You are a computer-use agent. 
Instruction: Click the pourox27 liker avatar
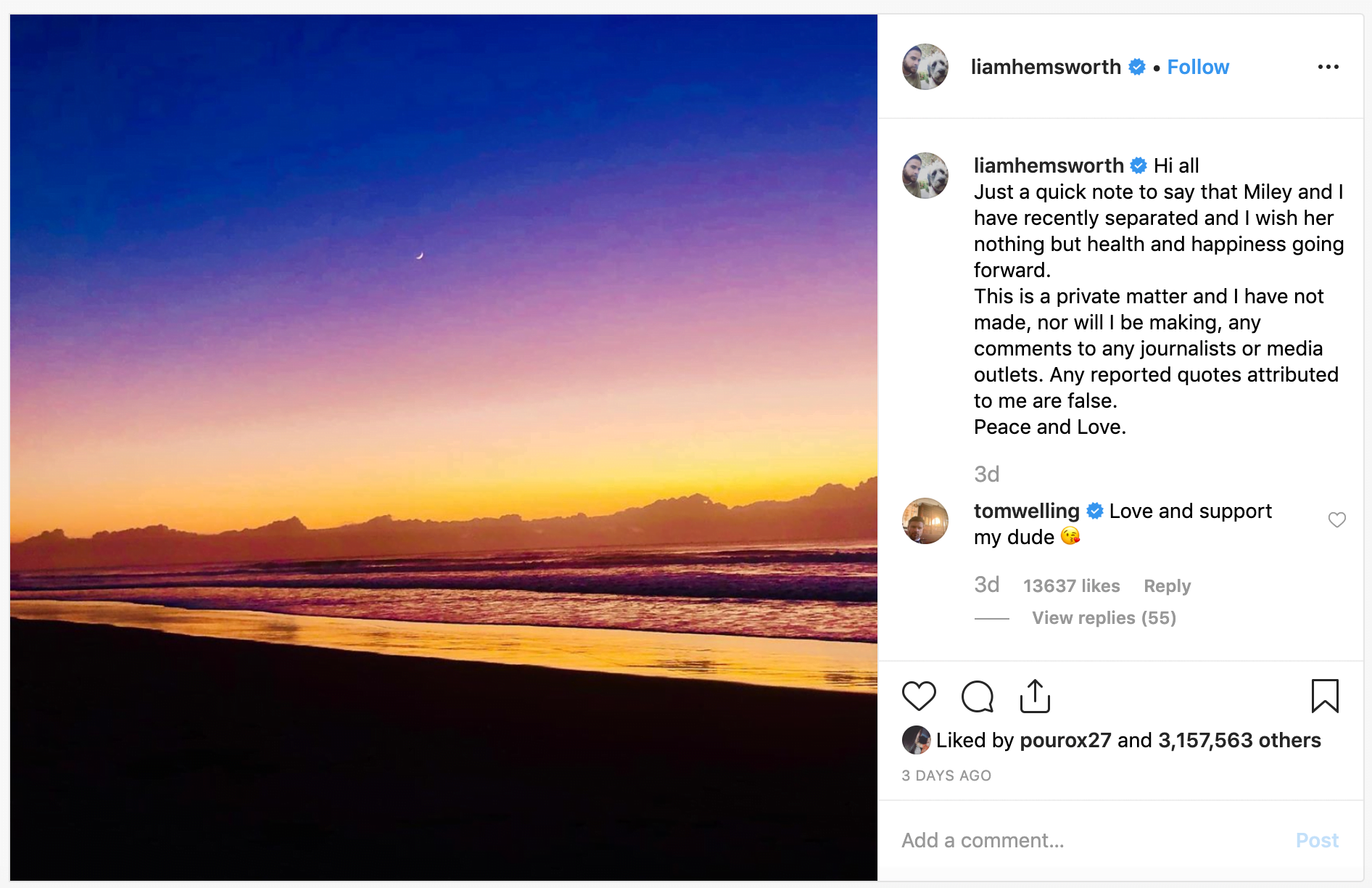[916, 740]
